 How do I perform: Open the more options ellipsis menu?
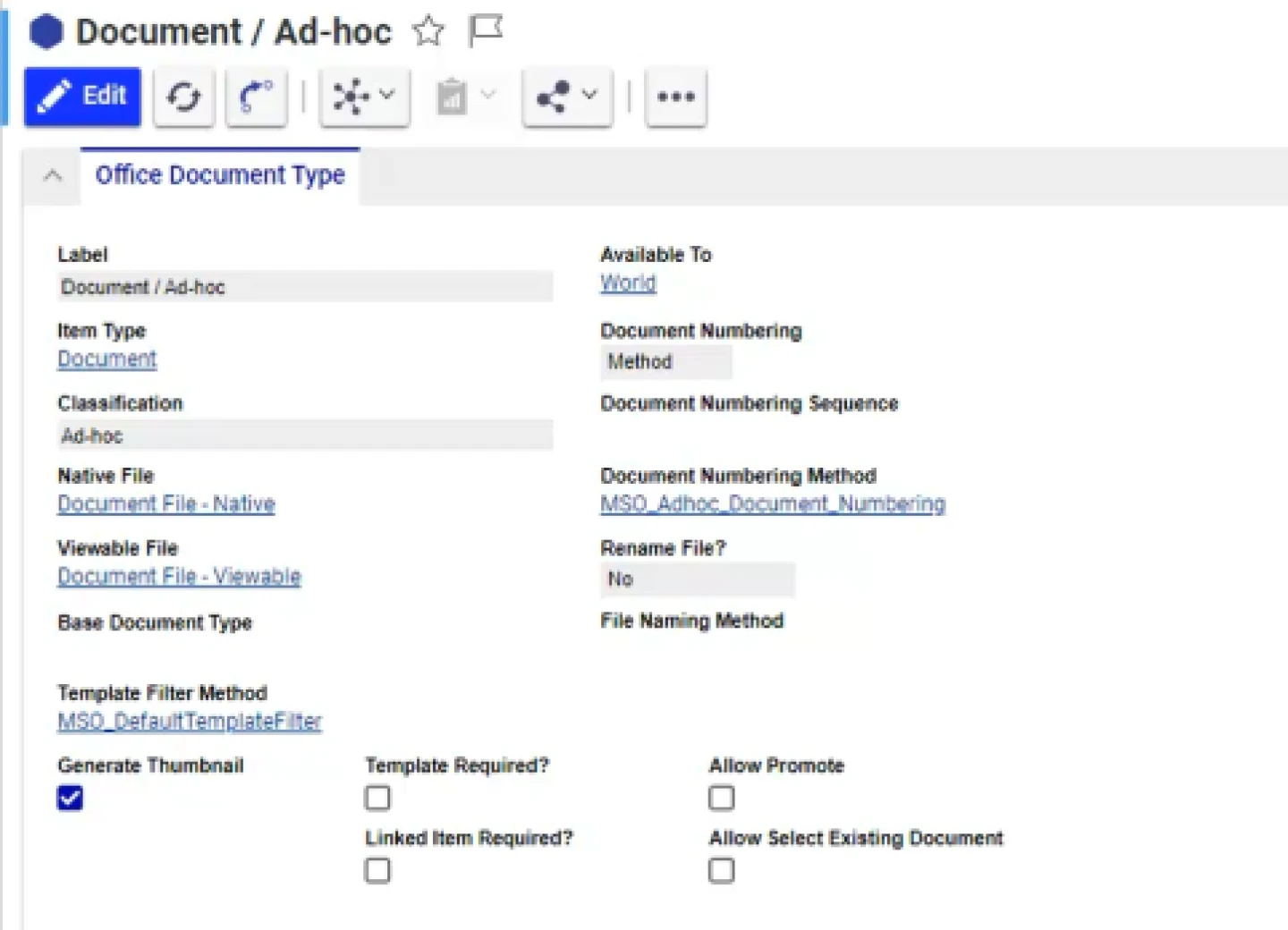point(676,97)
